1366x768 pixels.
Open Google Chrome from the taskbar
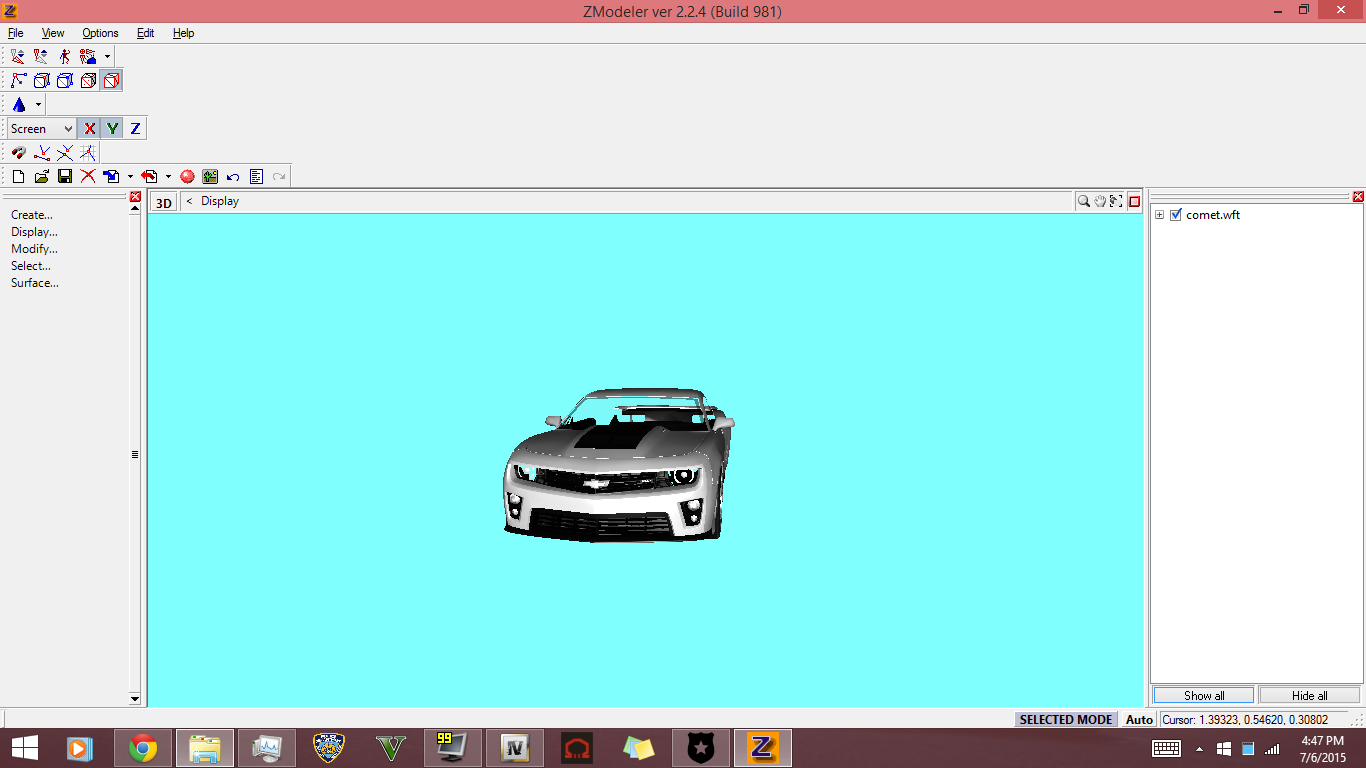click(143, 748)
